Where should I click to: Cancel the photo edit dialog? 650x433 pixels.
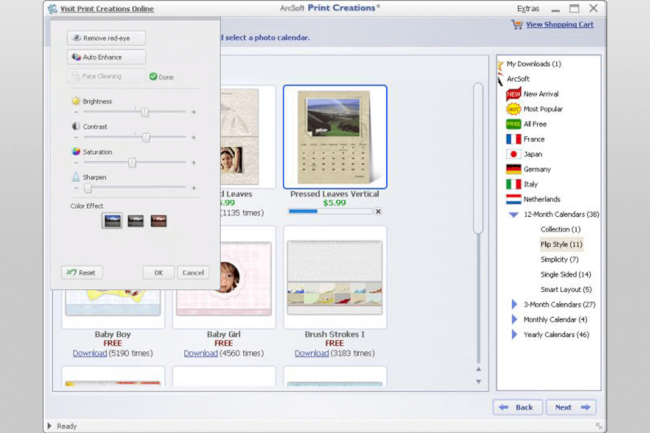[193, 273]
